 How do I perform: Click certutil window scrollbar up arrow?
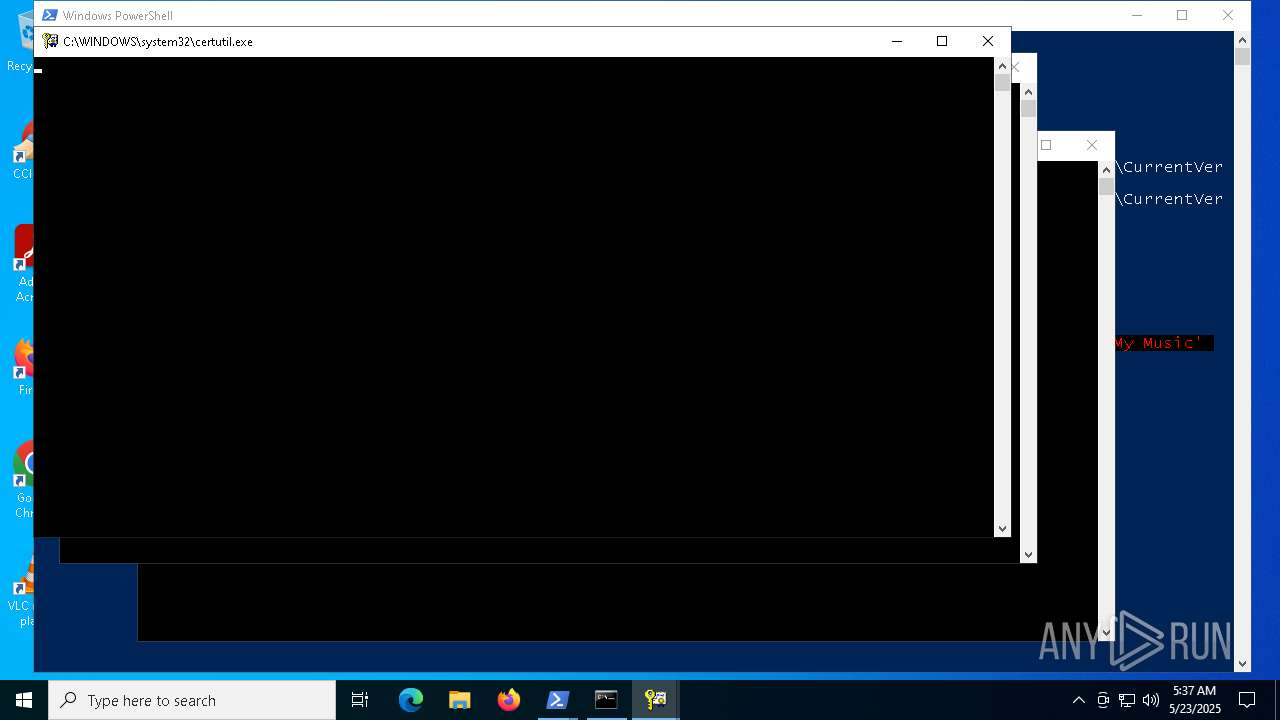pyautogui.click(x=1002, y=66)
